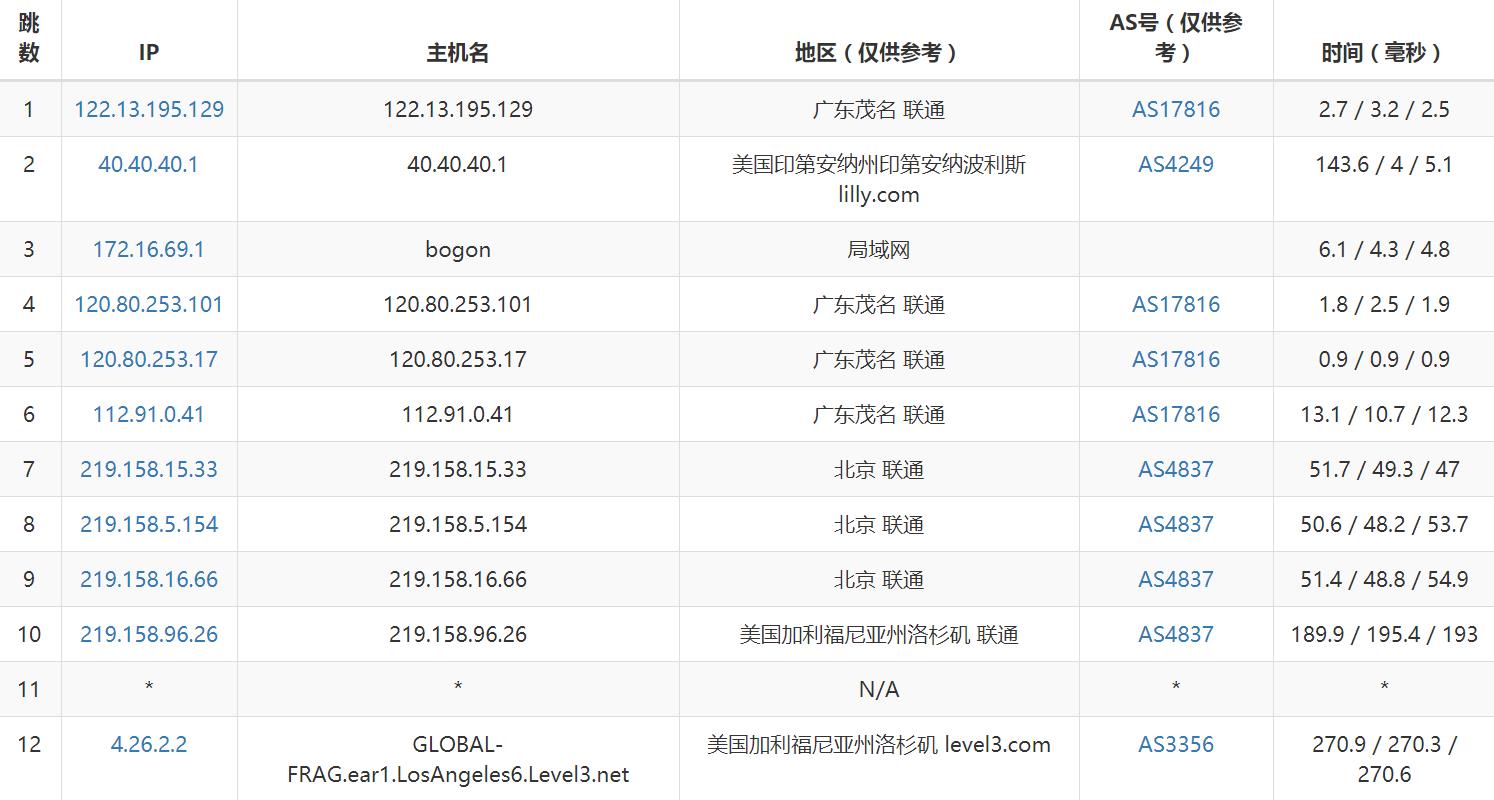Select time value 51.4 / 48.8 / 54.9
This screenshot has width=1494, height=800.
click(1384, 579)
